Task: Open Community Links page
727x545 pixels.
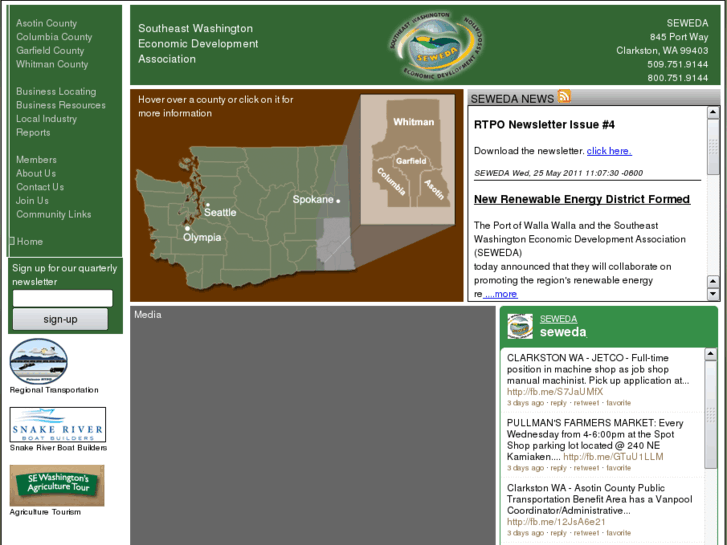Action: coord(53,214)
